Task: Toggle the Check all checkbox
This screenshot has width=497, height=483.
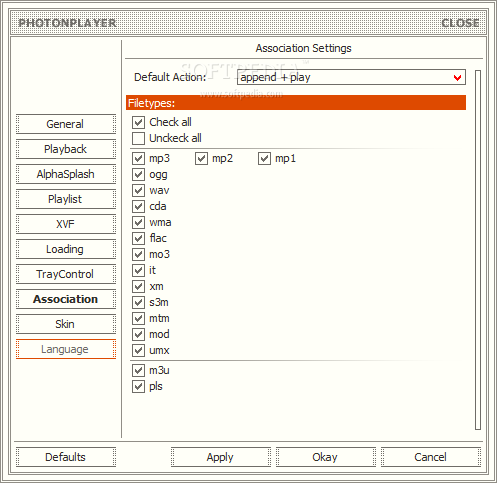Action: point(138,122)
